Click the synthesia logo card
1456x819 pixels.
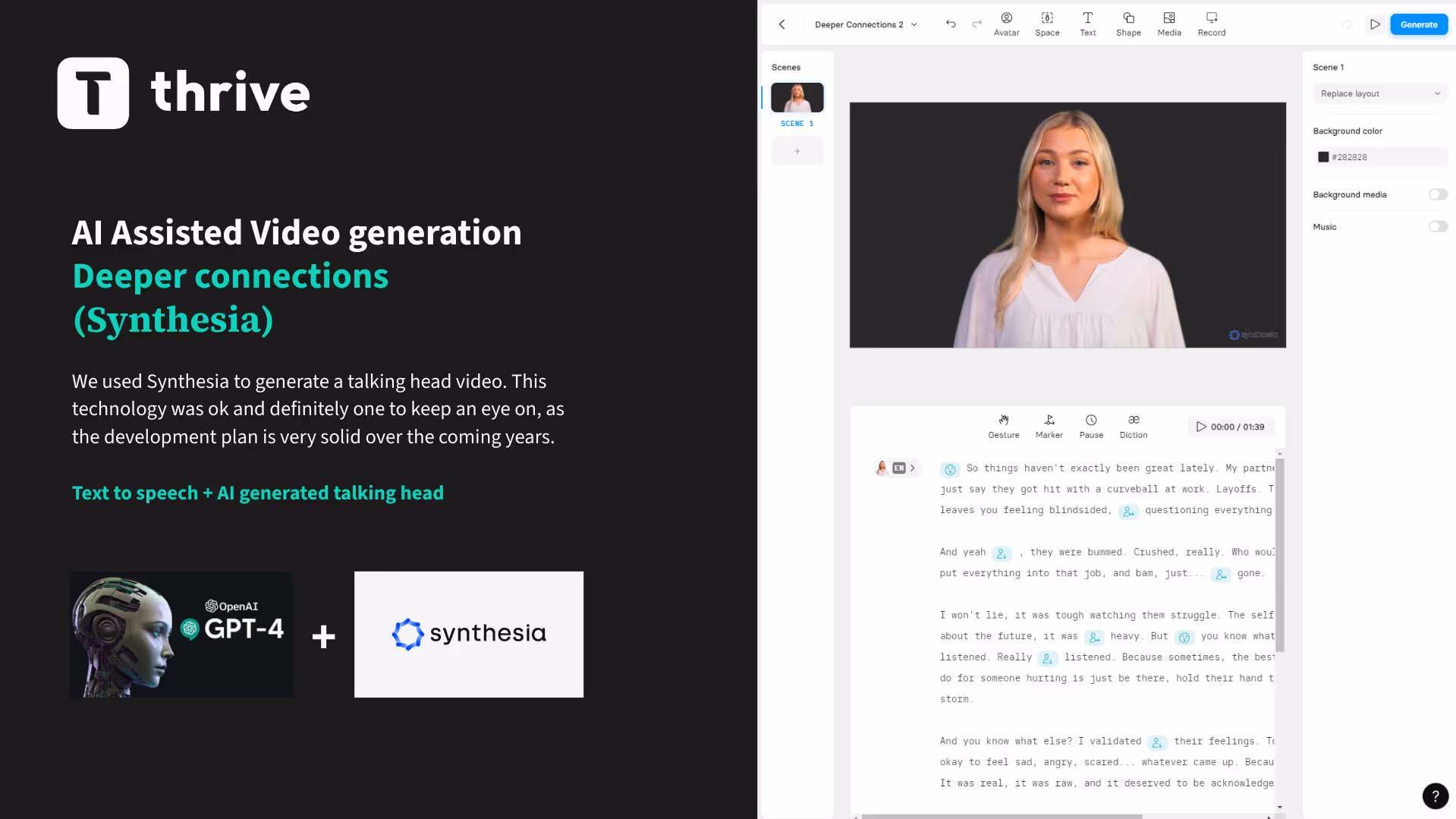(x=469, y=635)
